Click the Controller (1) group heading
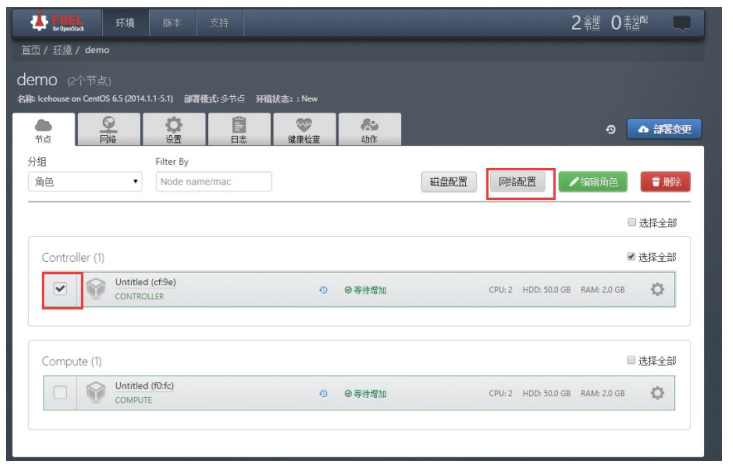The width and height of the screenshot is (733, 467). [x=73, y=258]
